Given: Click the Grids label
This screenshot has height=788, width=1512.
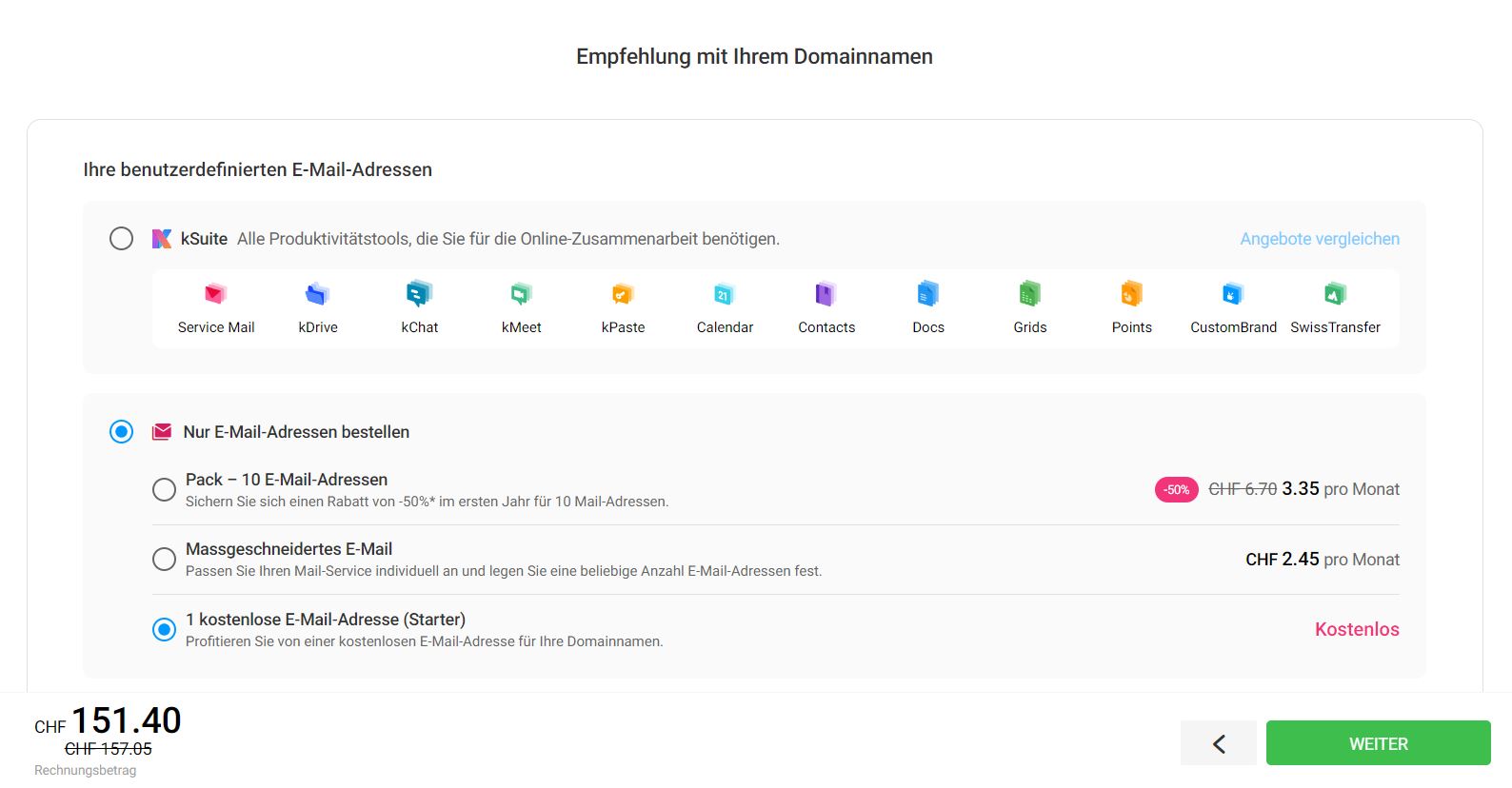Looking at the screenshot, I should pyautogui.click(x=1030, y=327).
